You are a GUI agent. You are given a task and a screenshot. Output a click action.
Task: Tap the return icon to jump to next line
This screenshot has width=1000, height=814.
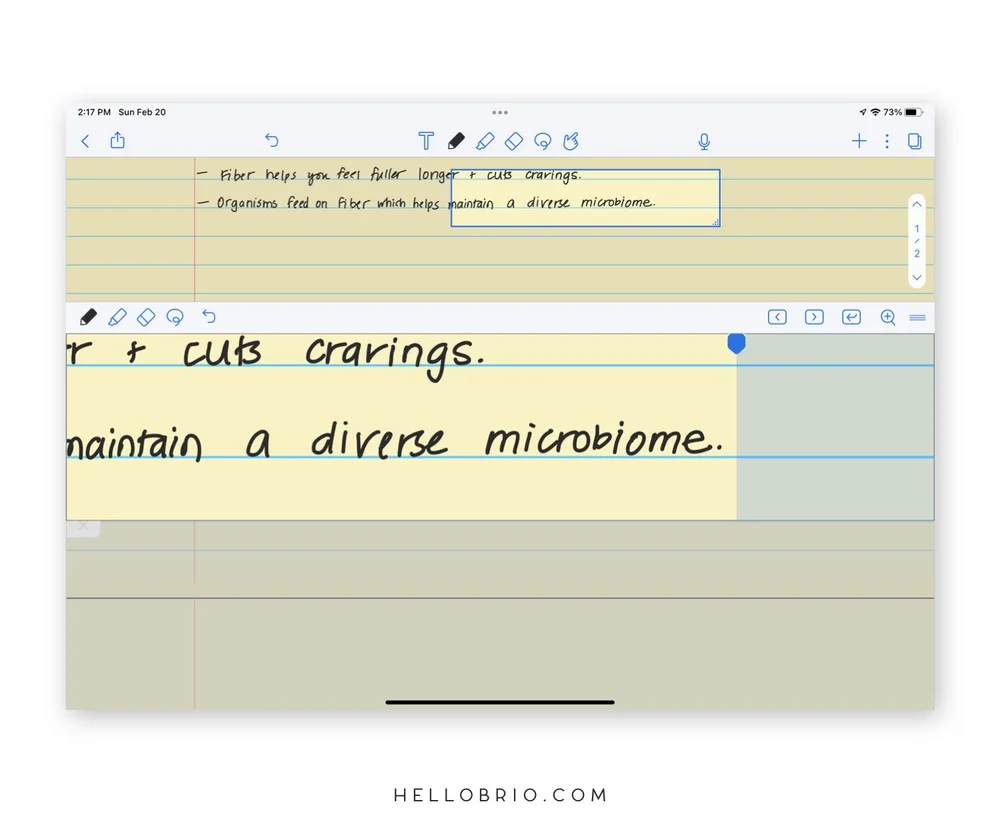(851, 317)
